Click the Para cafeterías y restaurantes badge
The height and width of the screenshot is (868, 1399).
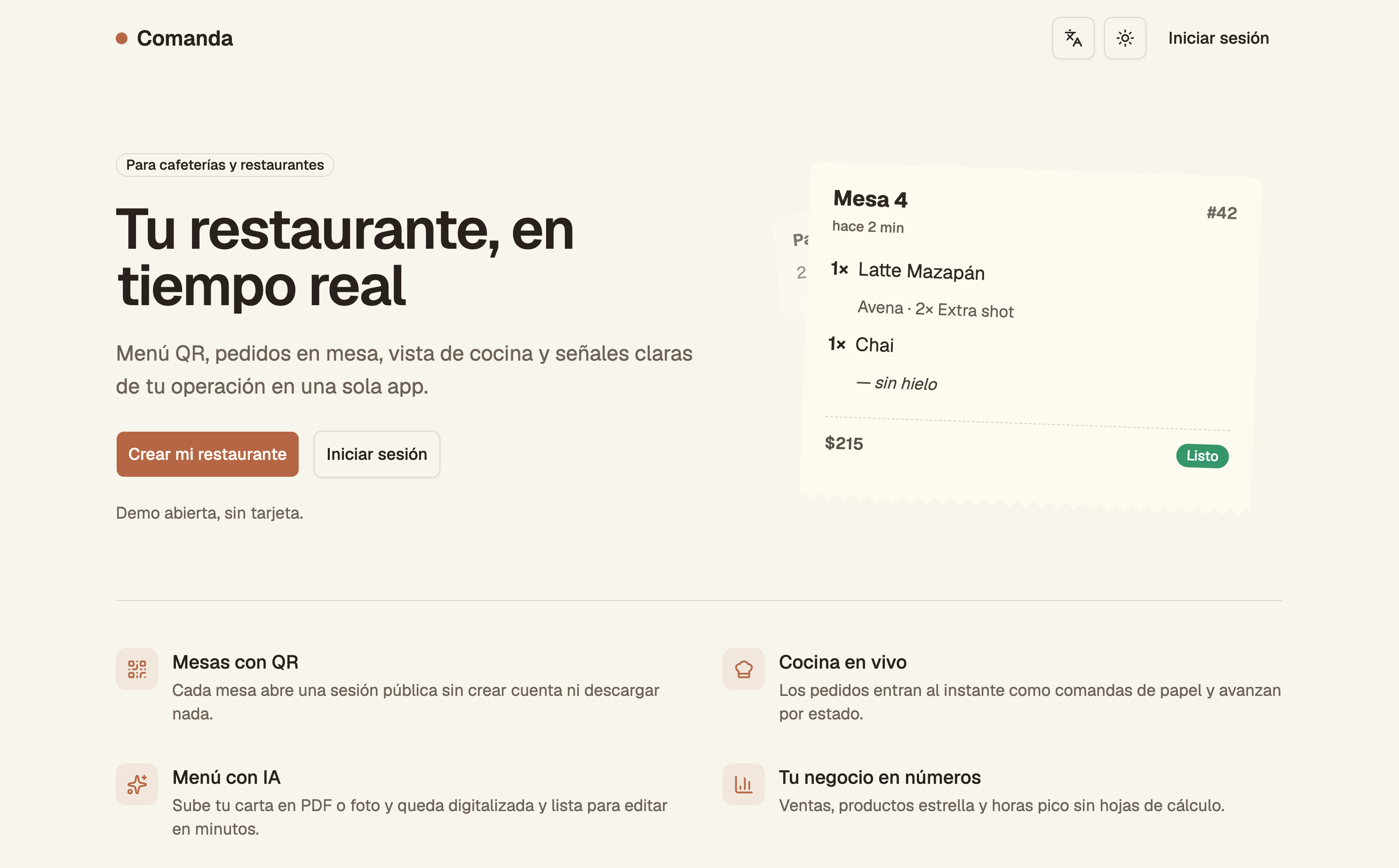(224, 165)
